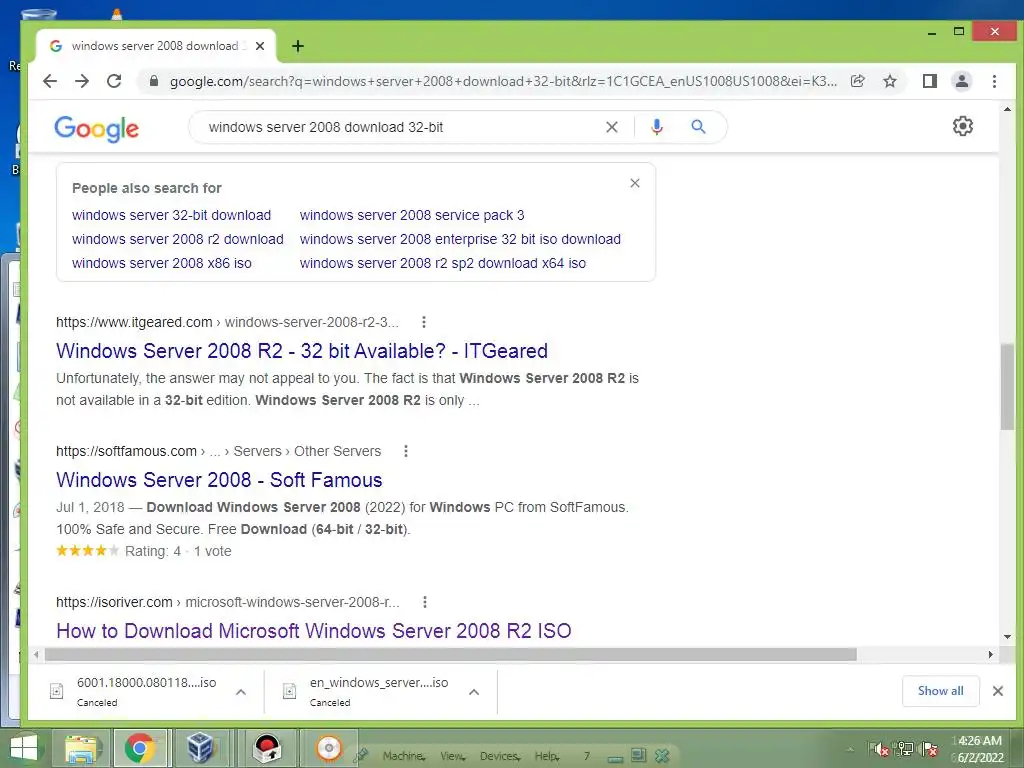The height and width of the screenshot is (768, 1024).
Task: Search windows server 2008 service pack 3
Action: (x=411, y=216)
